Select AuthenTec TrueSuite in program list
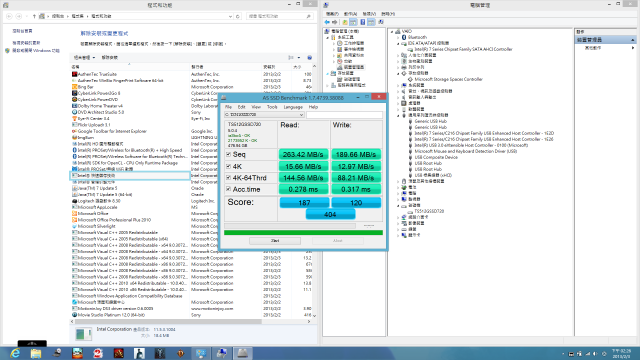Screen dimensions: 640x360 point(97,74)
